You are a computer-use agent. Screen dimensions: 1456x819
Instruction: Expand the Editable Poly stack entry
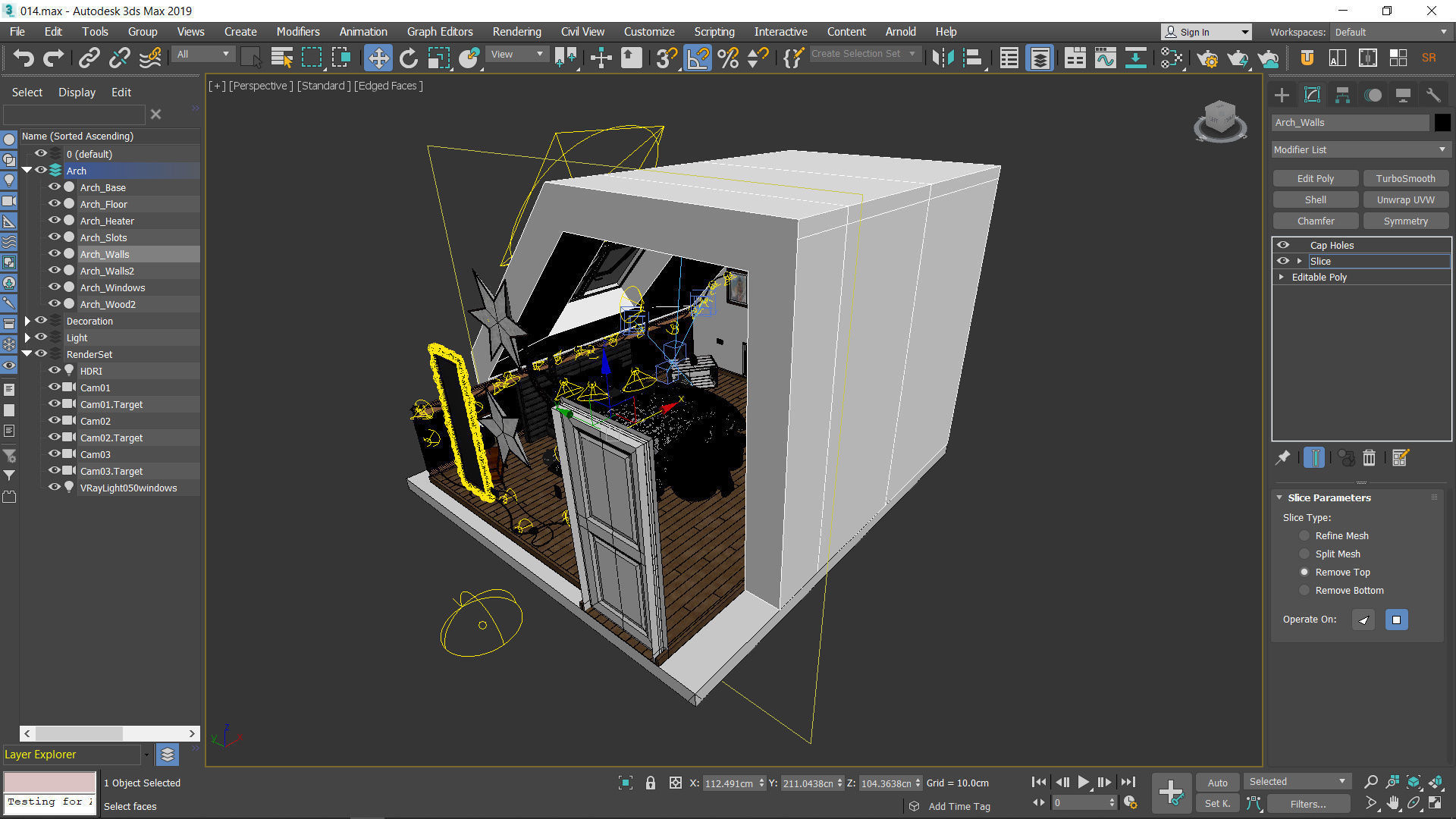coord(1282,277)
